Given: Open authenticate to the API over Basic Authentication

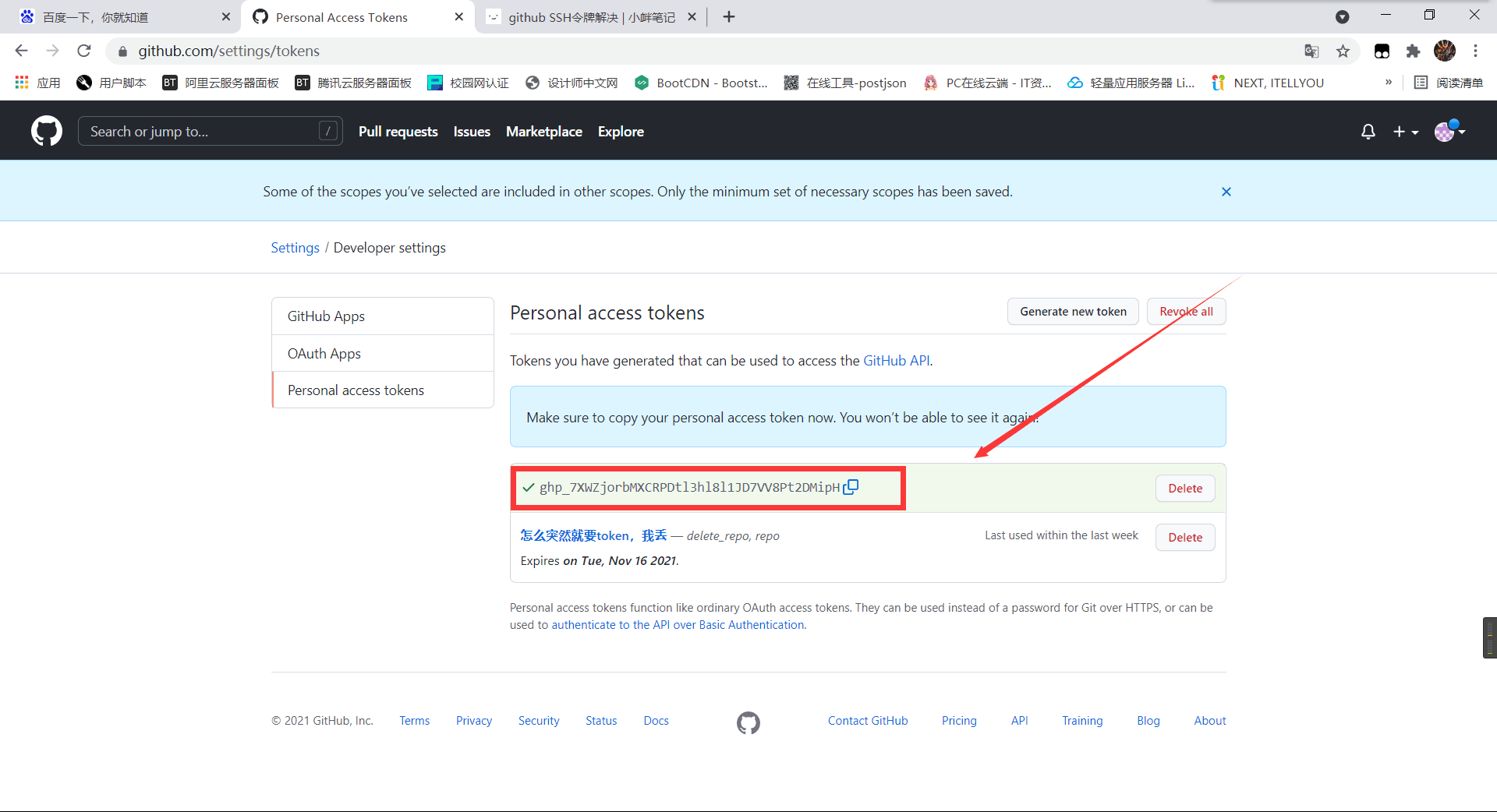Looking at the screenshot, I should tap(678, 625).
